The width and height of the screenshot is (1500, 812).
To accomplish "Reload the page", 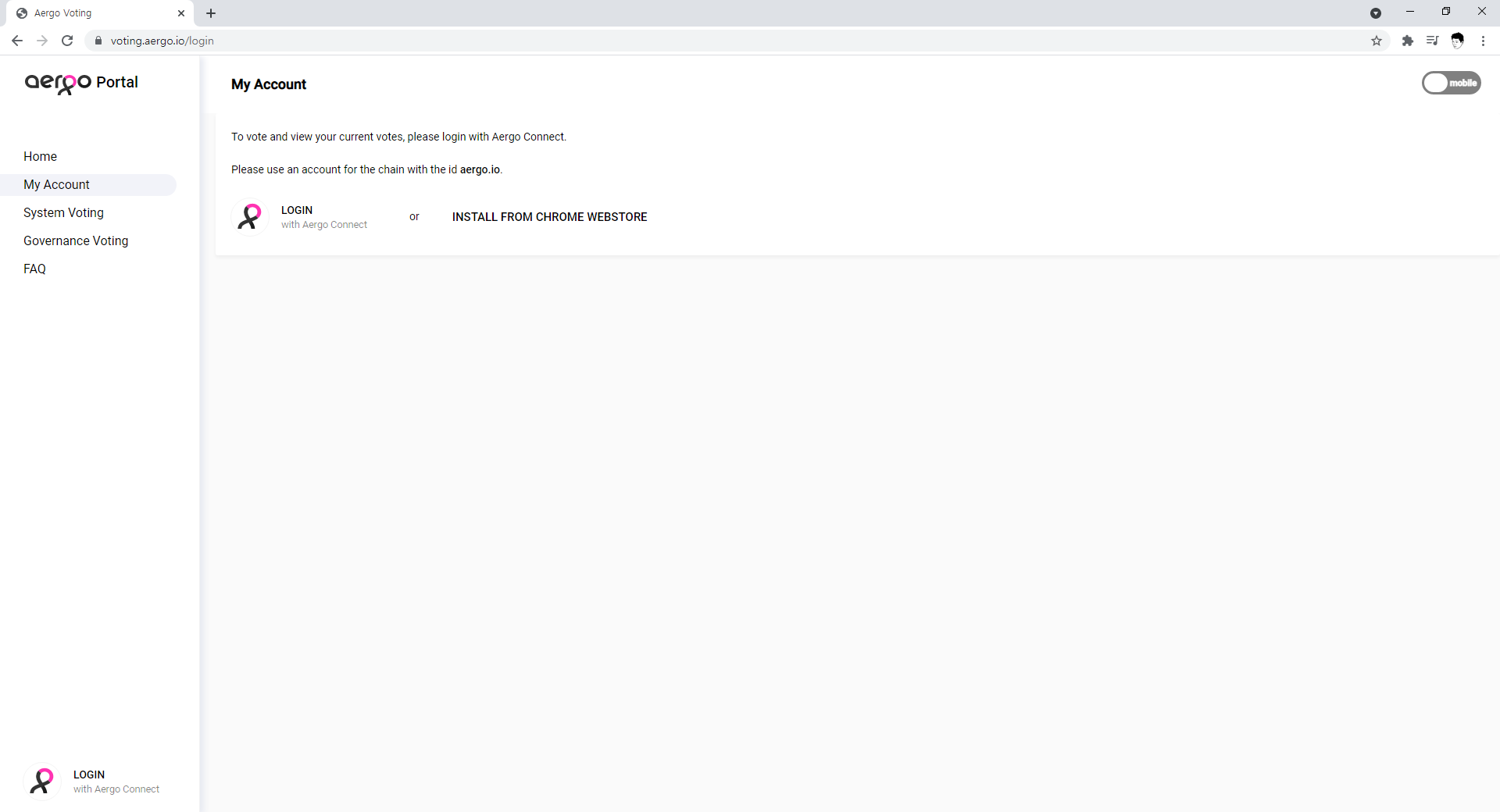I will click(67, 41).
